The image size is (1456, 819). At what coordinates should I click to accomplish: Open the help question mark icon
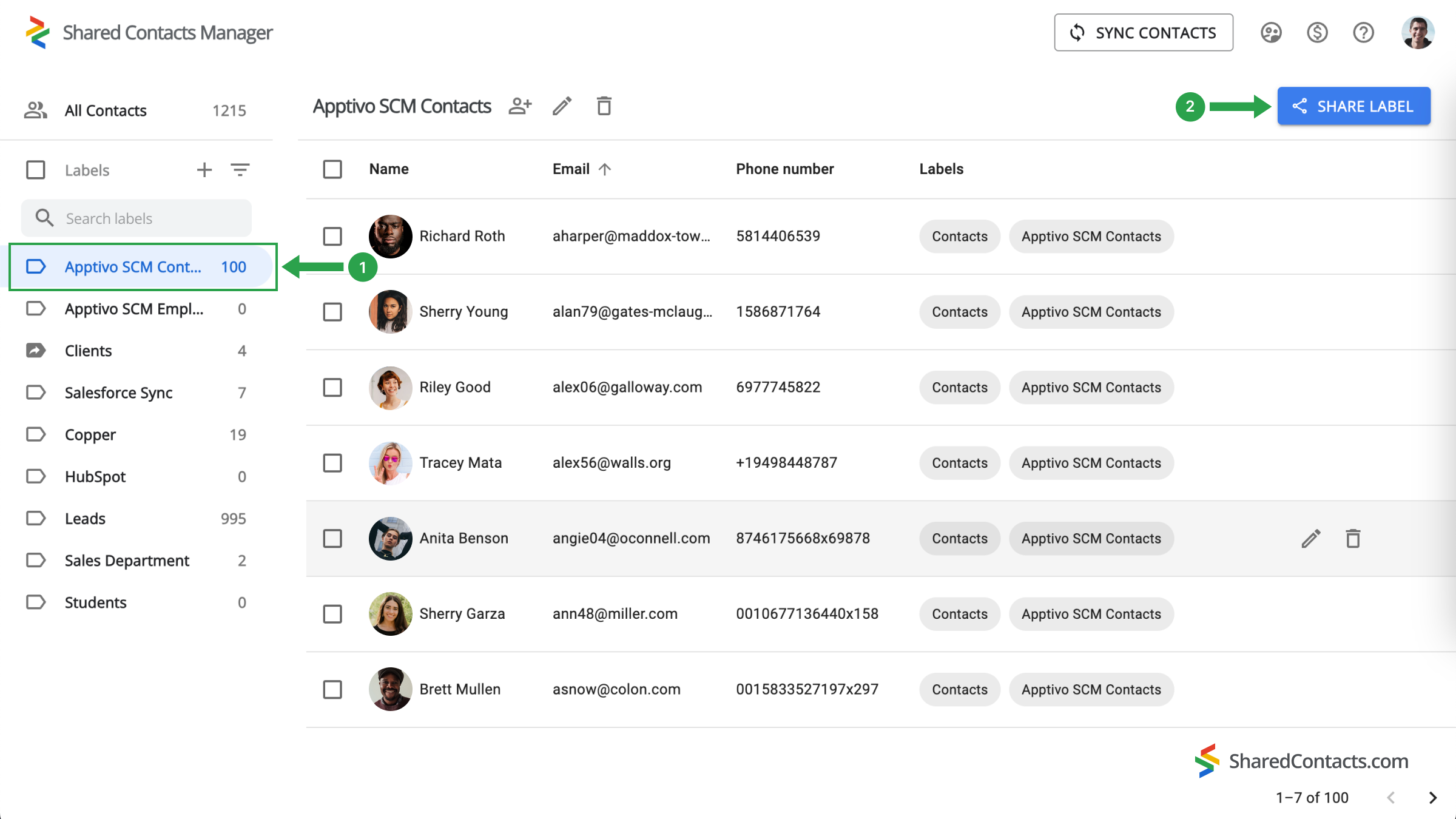click(x=1363, y=32)
